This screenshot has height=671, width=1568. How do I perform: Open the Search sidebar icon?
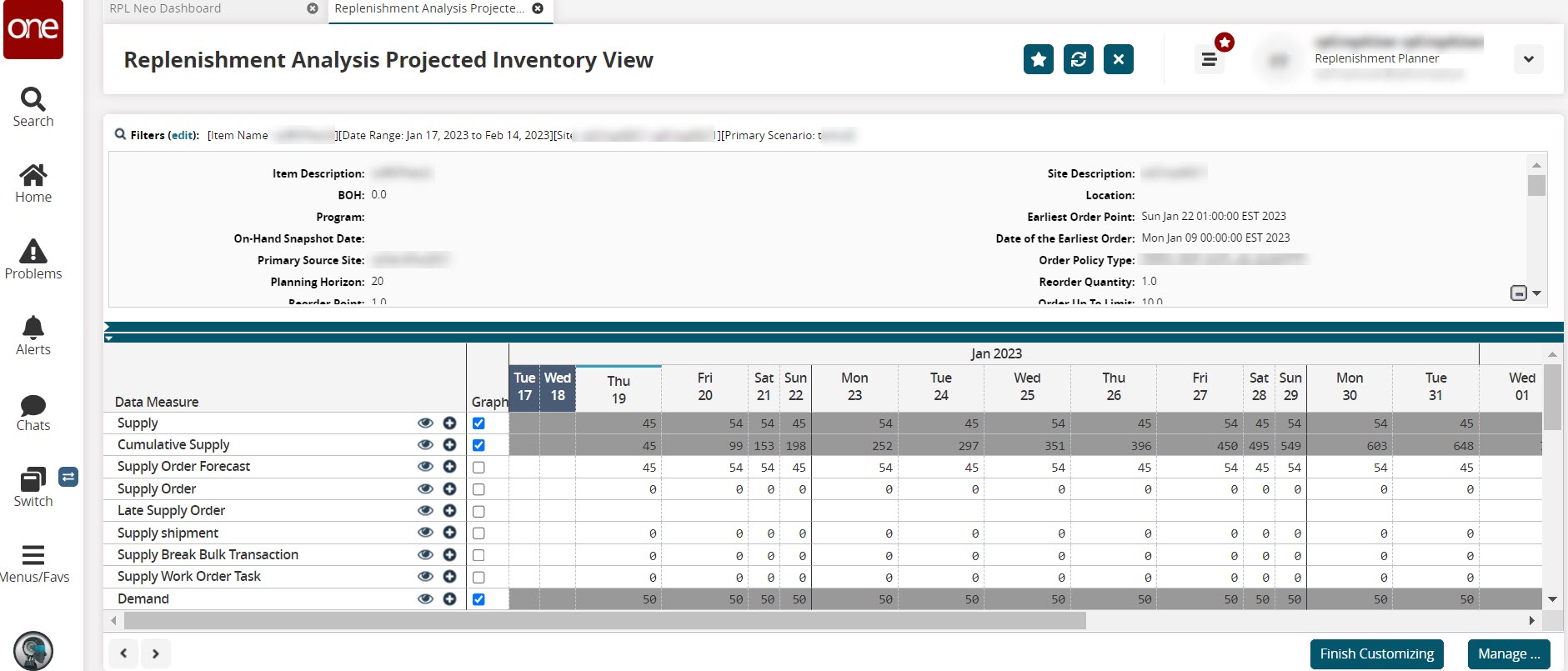pos(33,108)
